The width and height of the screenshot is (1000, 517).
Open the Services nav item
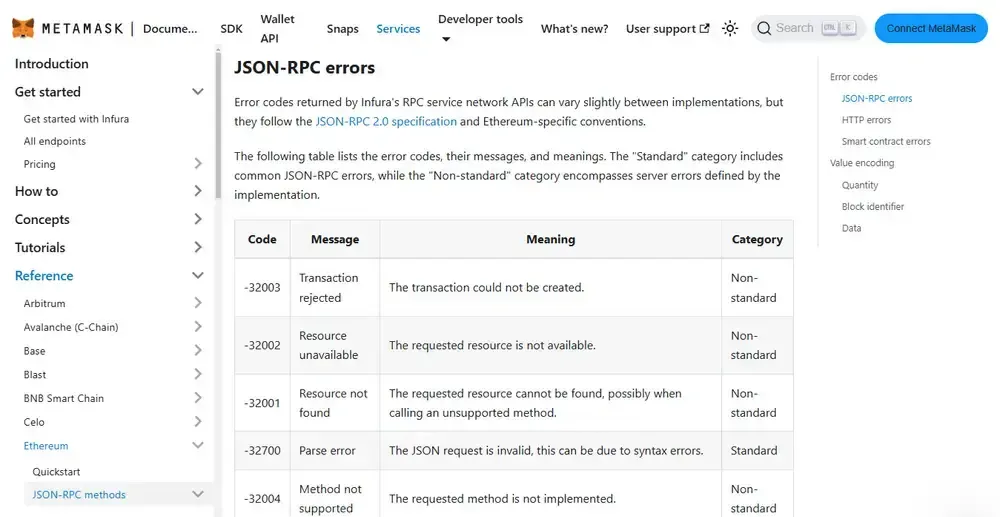click(x=398, y=29)
